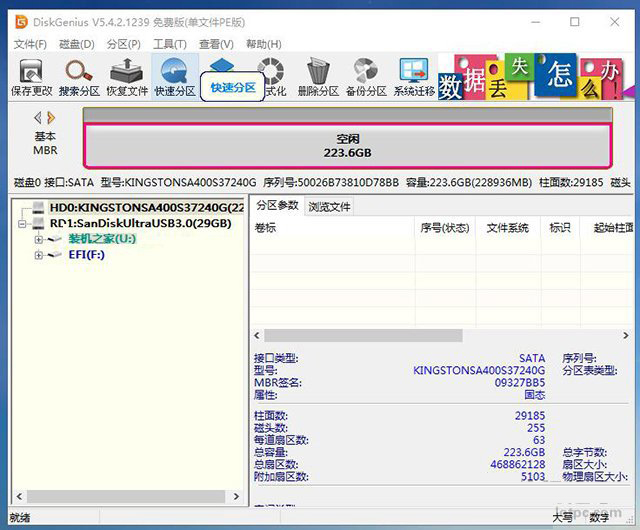This screenshot has height=530, width=640.
Task: Open the Search Partition (搜索分区) tool
Action: coord(79,77)
